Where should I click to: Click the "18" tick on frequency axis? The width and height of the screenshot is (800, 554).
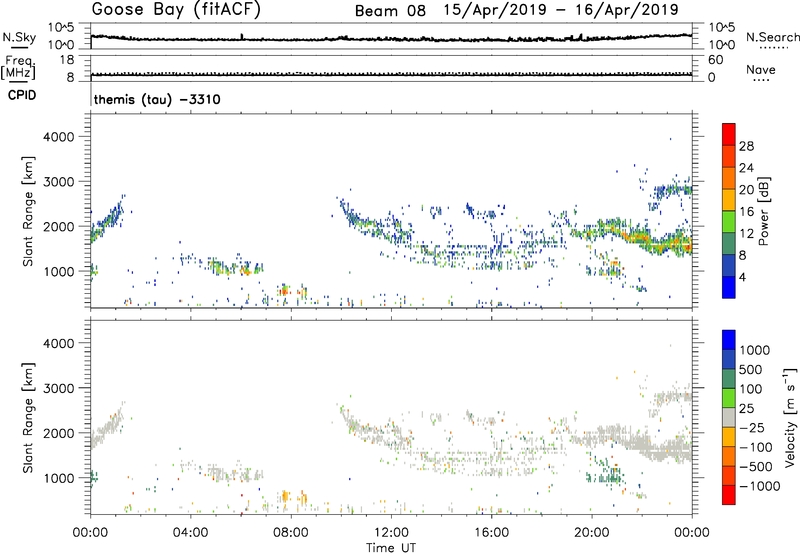pyautogui.click(x=67, y=60)
